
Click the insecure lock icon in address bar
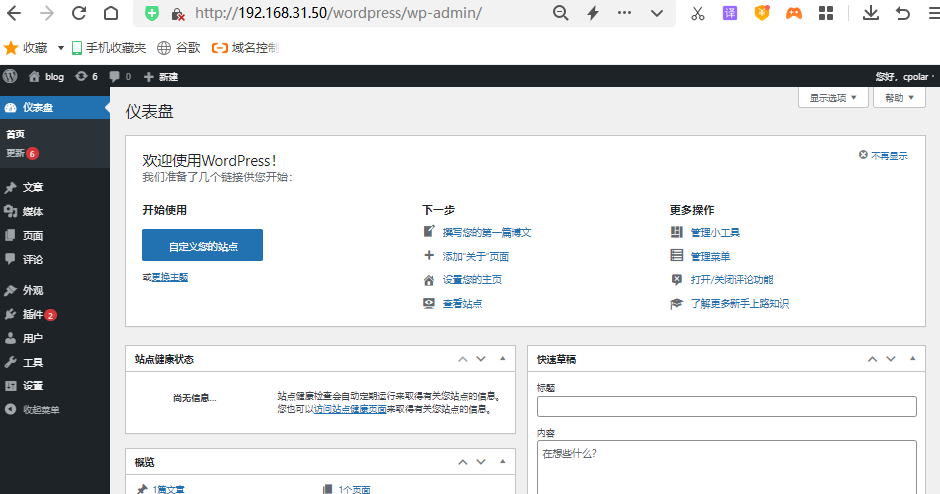click(178, 14)
